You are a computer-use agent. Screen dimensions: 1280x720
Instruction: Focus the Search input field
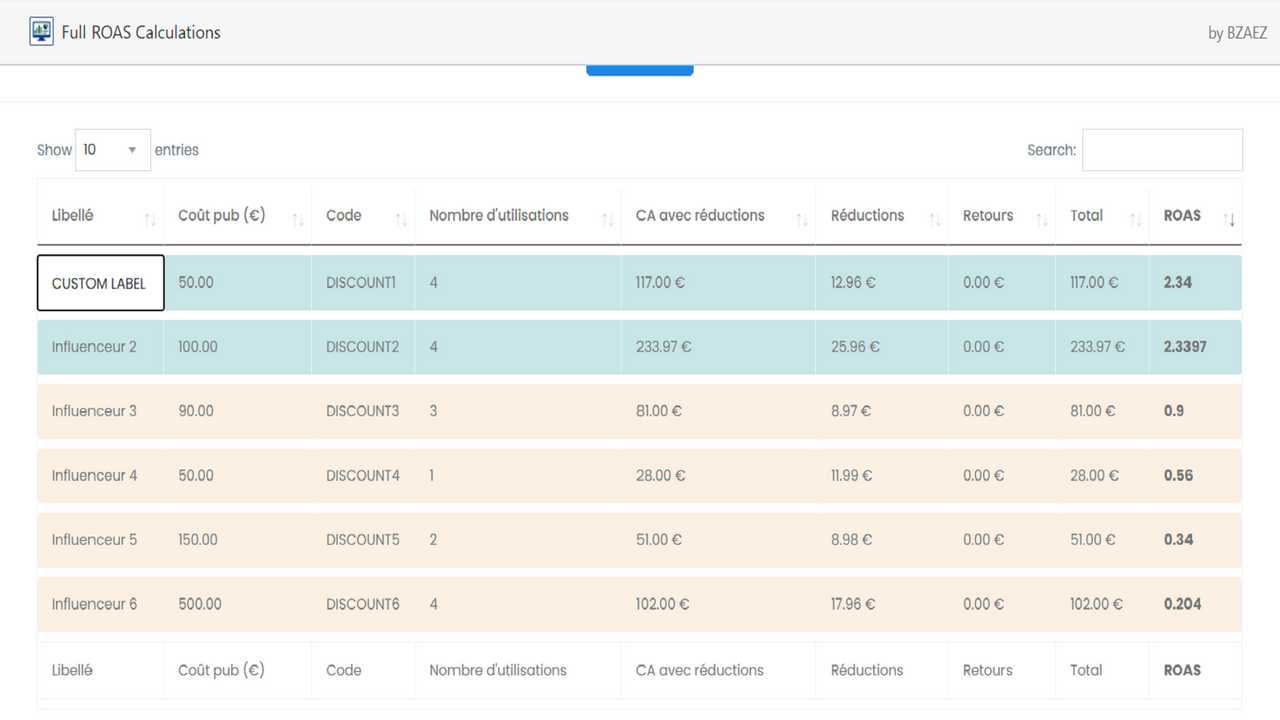pos(1162,150)
